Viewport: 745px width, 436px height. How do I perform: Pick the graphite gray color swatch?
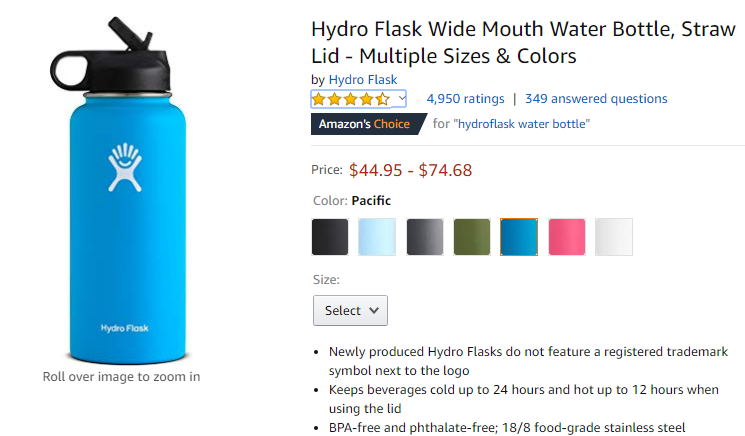coord(425,237)
